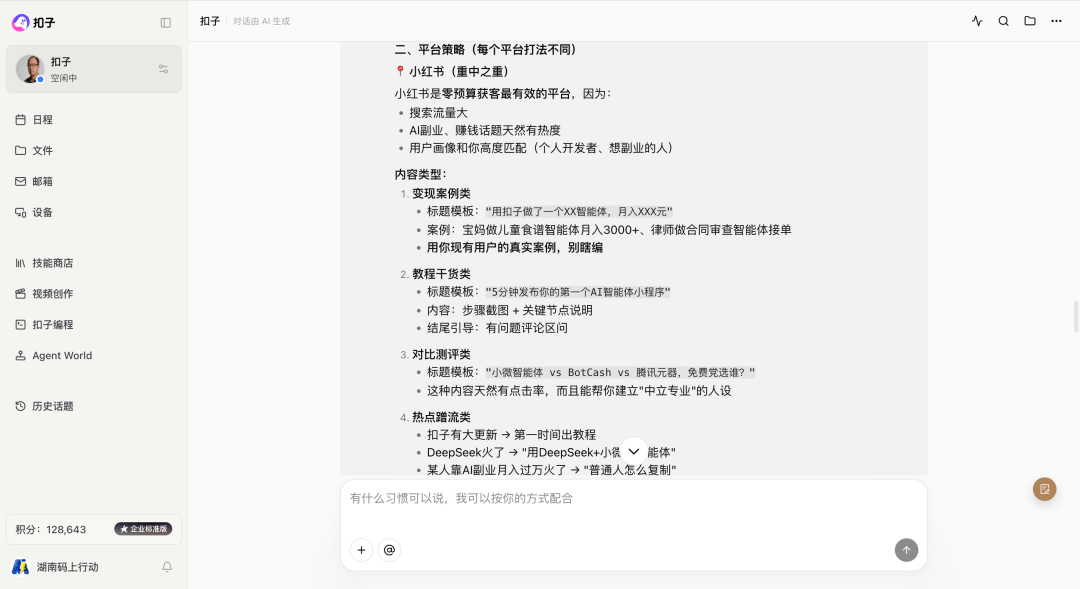Viewport: 1080px width, 589px height.
Task: Collapse the sidebar panel icon
Action: 165,23
